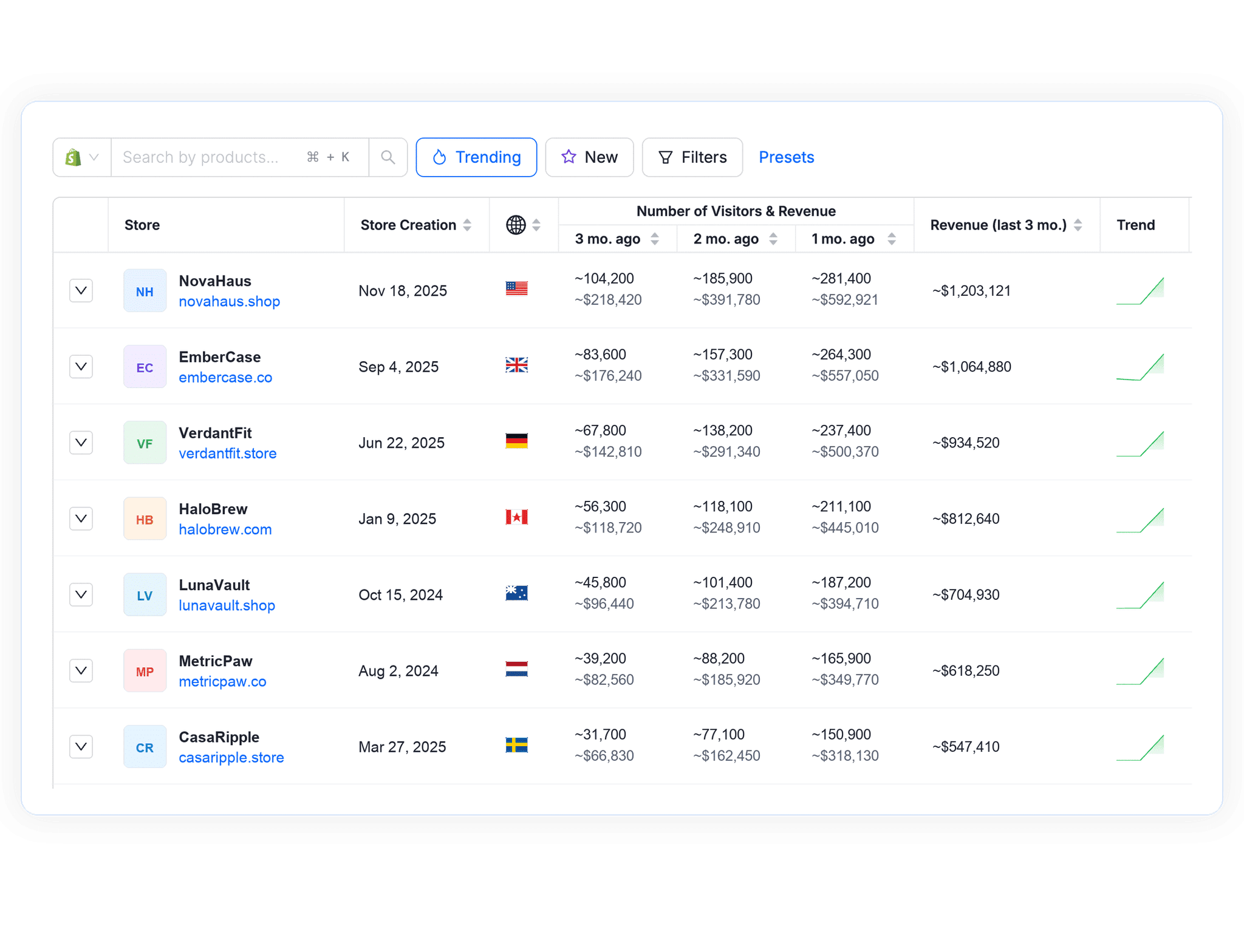
Task: Click revenue value ~$1,203,121
Action: pyautogui.click(x=971, y=291)
